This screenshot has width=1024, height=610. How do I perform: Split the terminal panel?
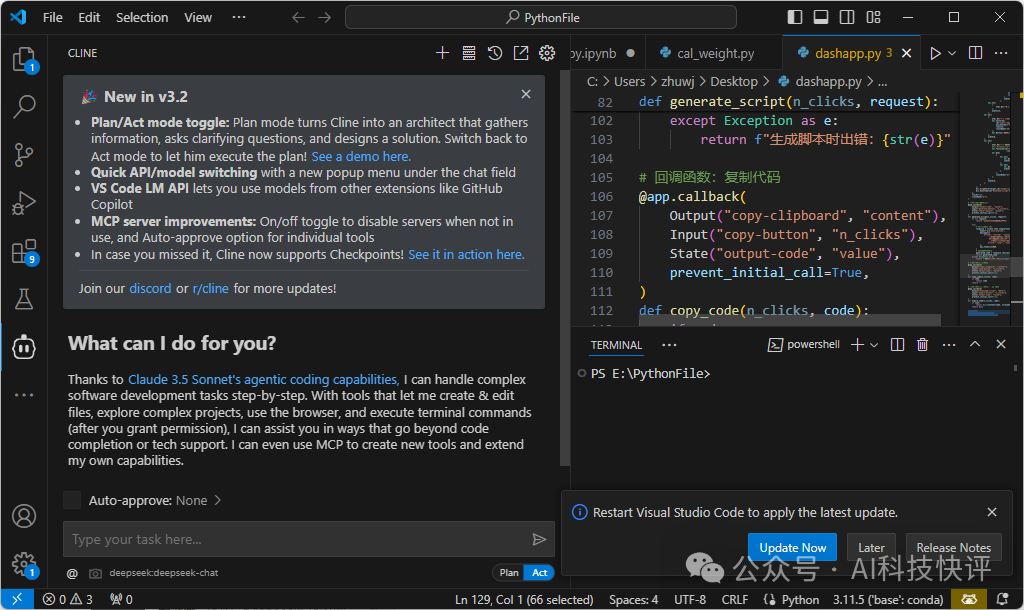coord(897,344)
